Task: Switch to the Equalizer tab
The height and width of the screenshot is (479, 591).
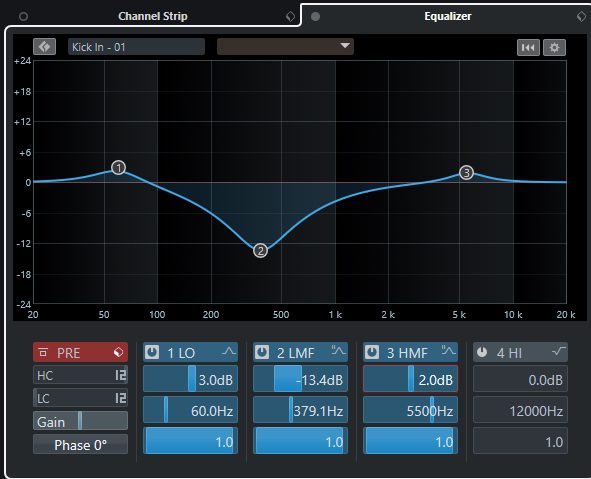Action: [448, 16]
